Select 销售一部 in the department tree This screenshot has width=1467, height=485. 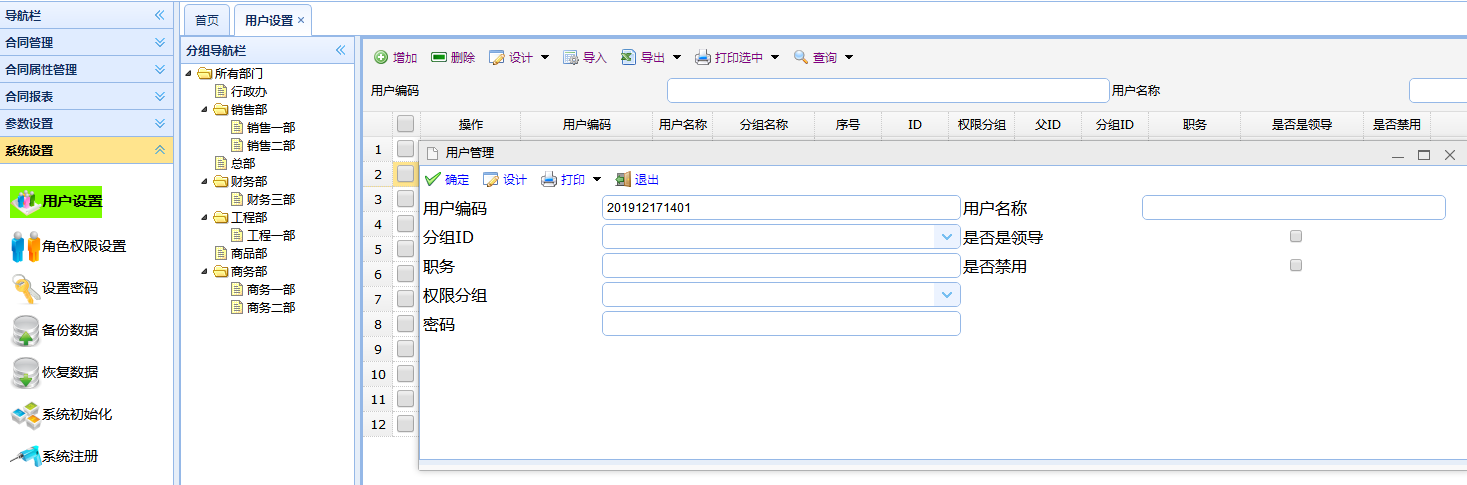click(271, 127)
